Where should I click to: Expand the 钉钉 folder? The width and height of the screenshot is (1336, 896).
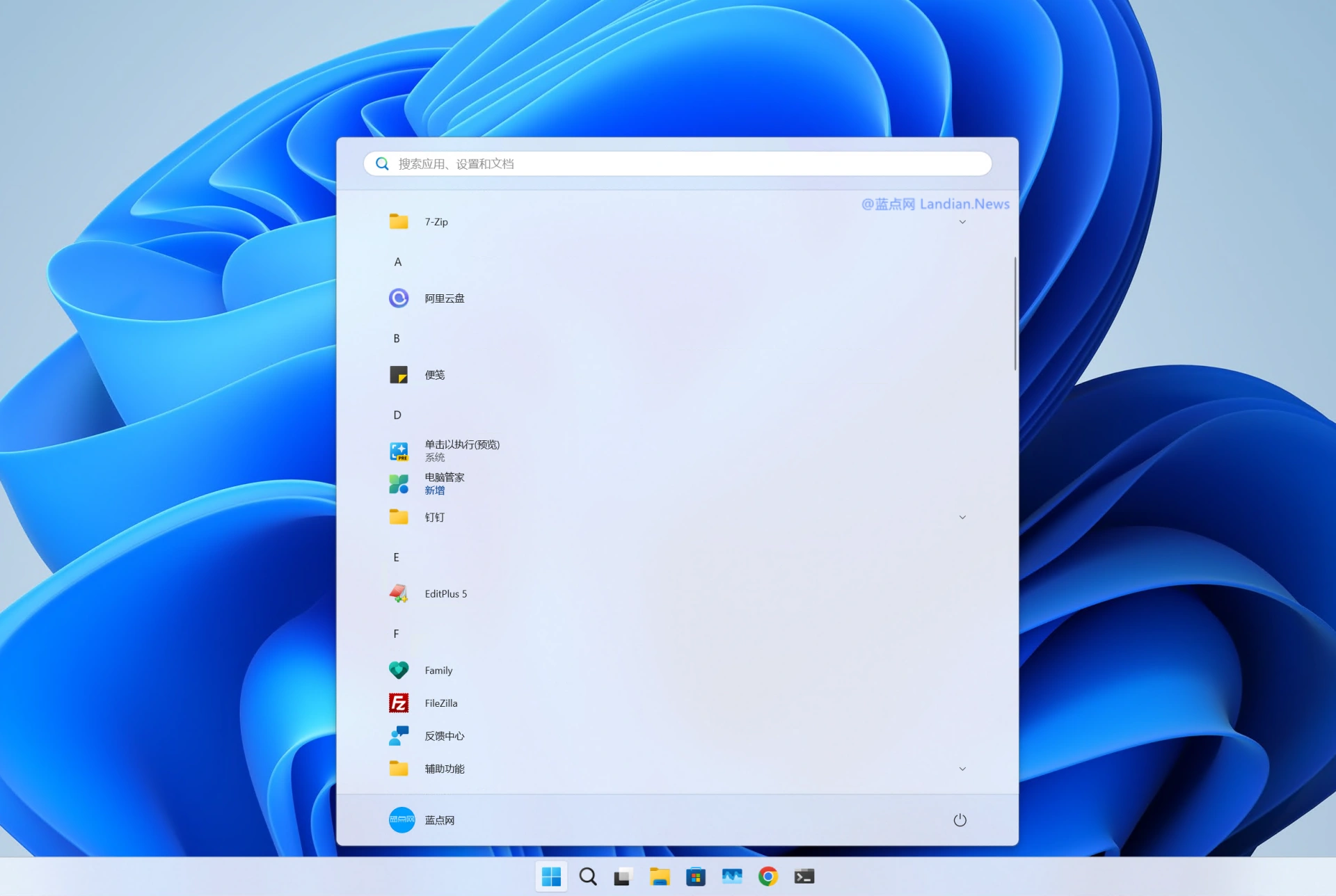tap(962, 517)
